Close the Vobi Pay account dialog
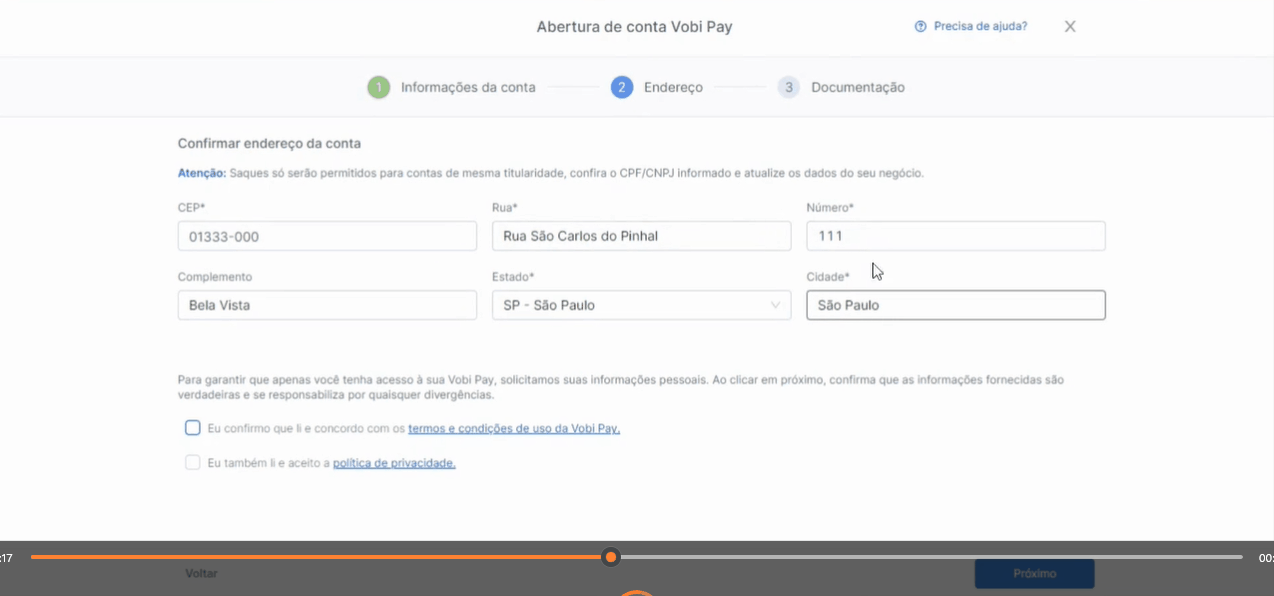The width and height of the screenshot is (1274, 596). (1070, 27)
